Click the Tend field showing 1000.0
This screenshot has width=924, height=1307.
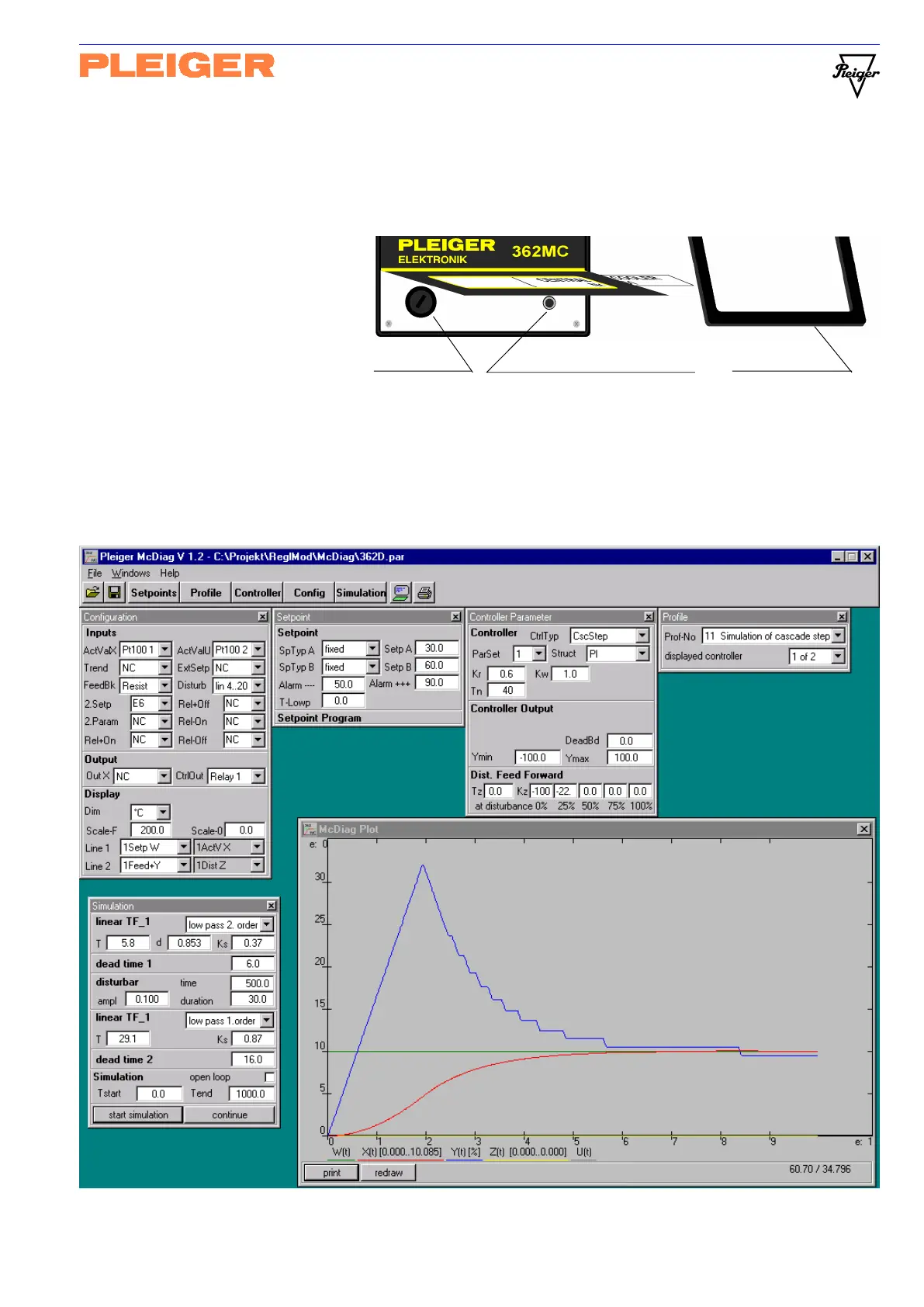point(251,1094)
